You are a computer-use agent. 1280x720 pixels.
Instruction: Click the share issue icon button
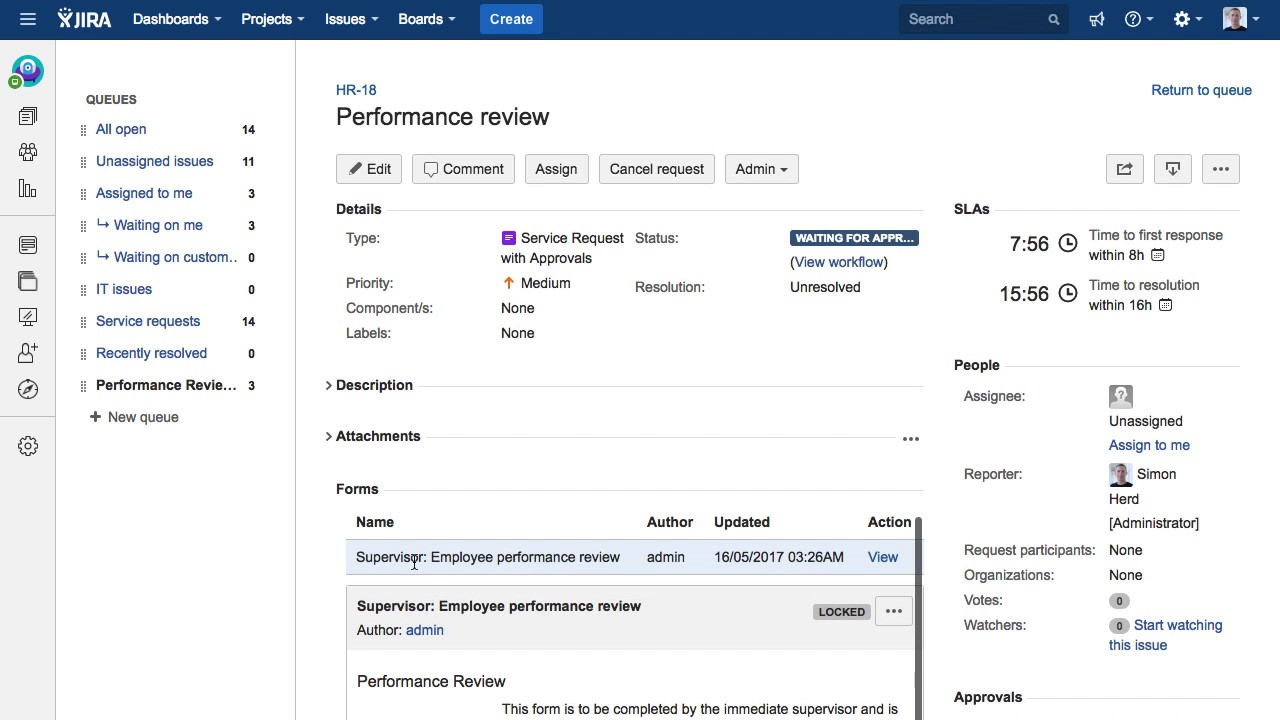click(x=1125, y=169)
